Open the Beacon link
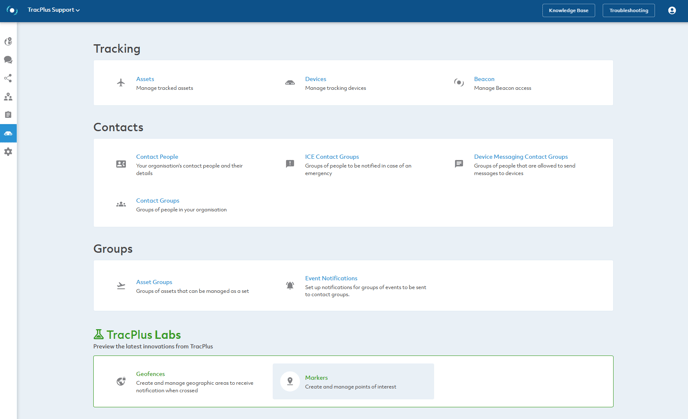 click(484, 79)
